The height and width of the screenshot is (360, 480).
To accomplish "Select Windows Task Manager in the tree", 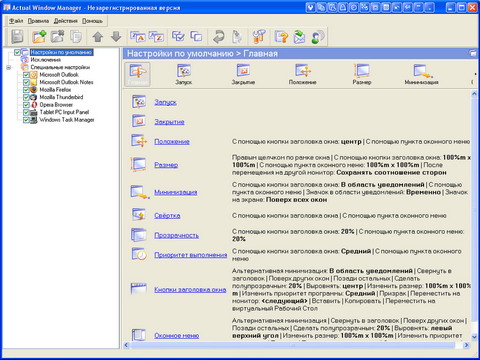I will (67, 120).
